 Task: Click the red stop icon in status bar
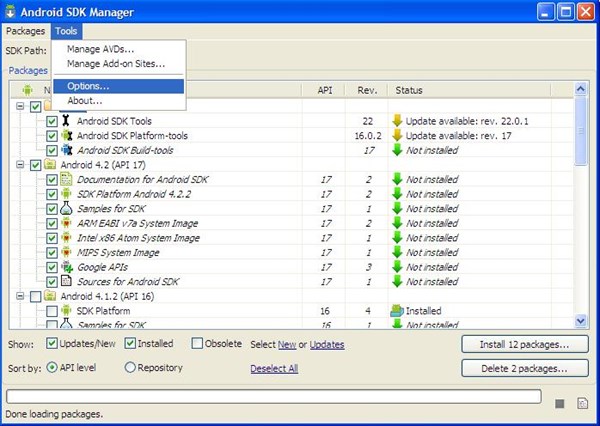560,403
